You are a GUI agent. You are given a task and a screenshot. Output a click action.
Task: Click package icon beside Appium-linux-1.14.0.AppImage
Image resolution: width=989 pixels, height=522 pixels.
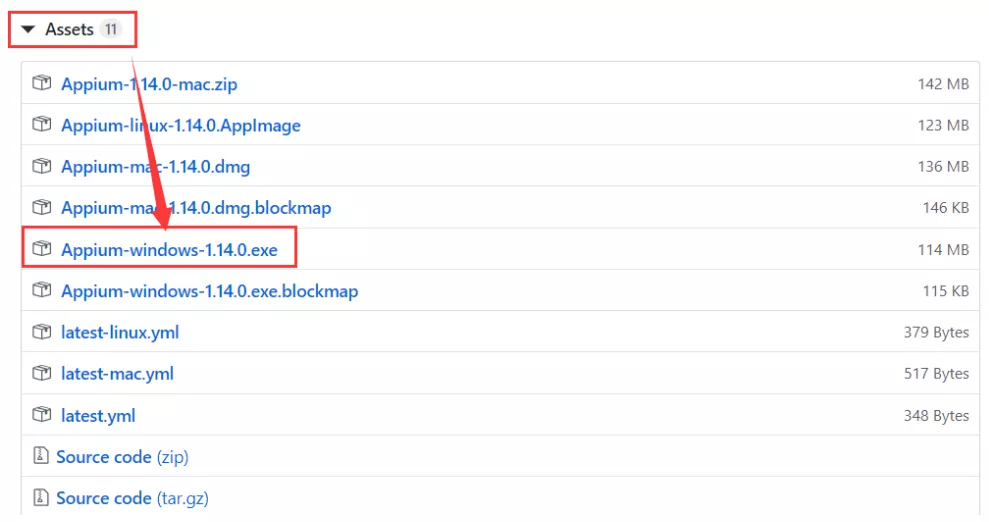42,124
